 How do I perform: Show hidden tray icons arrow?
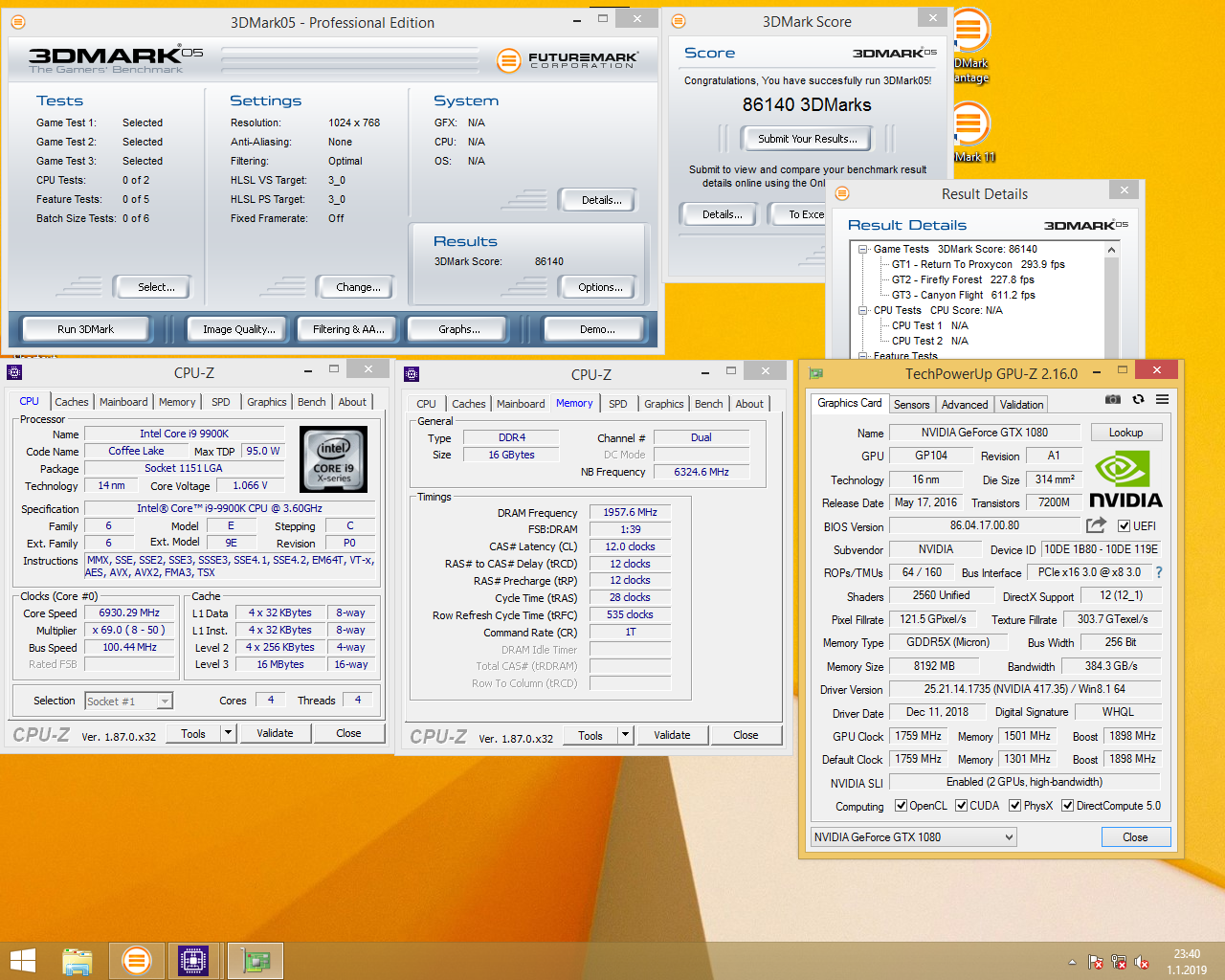pos(1072,962)
